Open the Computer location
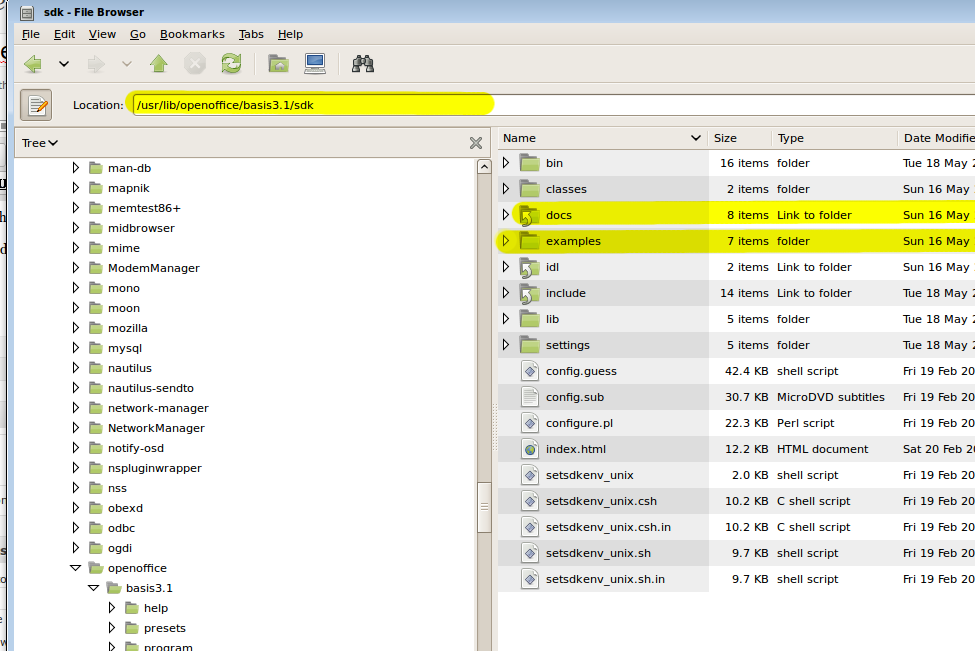The image size is (975, 651). [315, 63]
